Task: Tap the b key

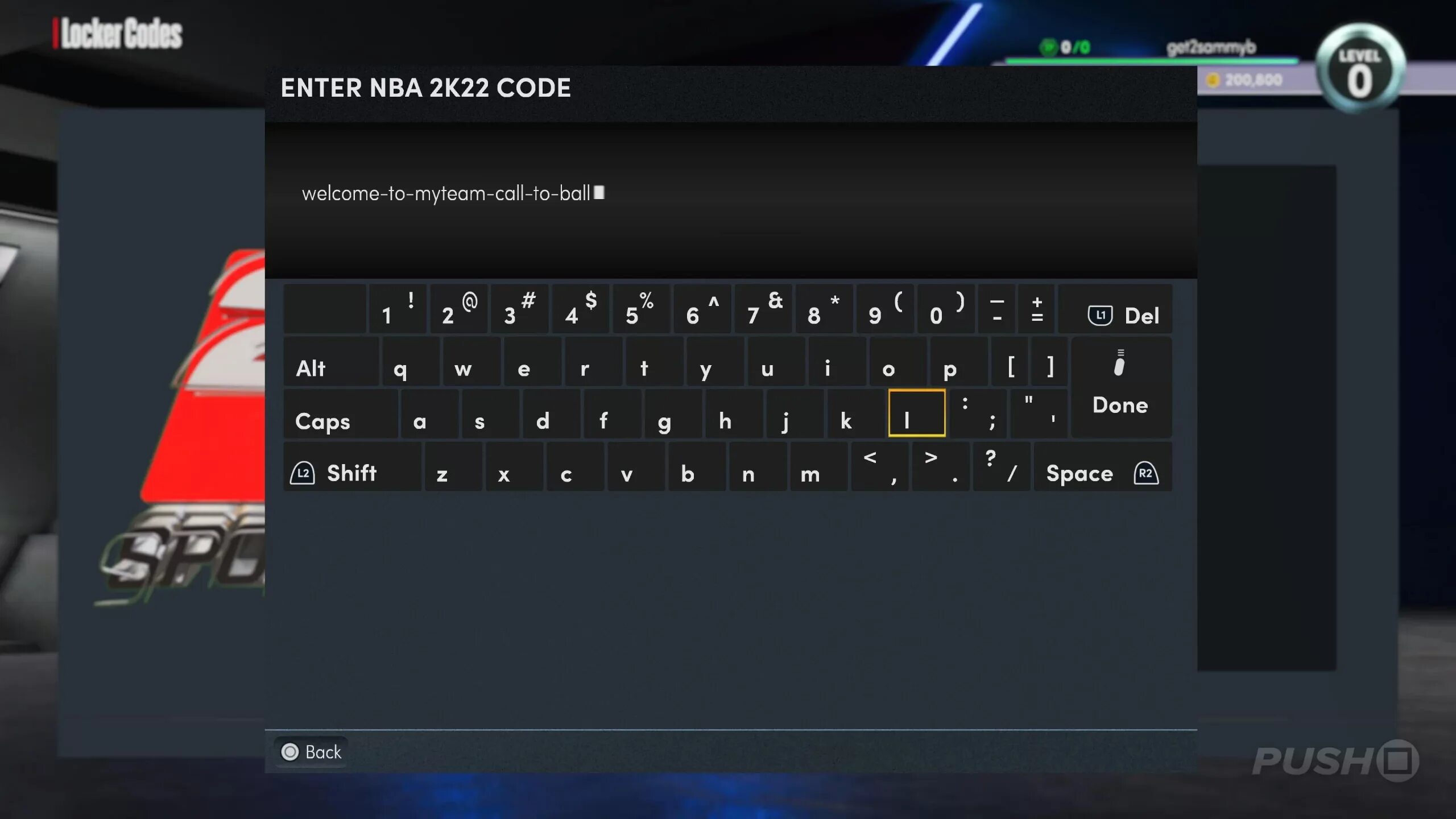Action: (697, 466)
